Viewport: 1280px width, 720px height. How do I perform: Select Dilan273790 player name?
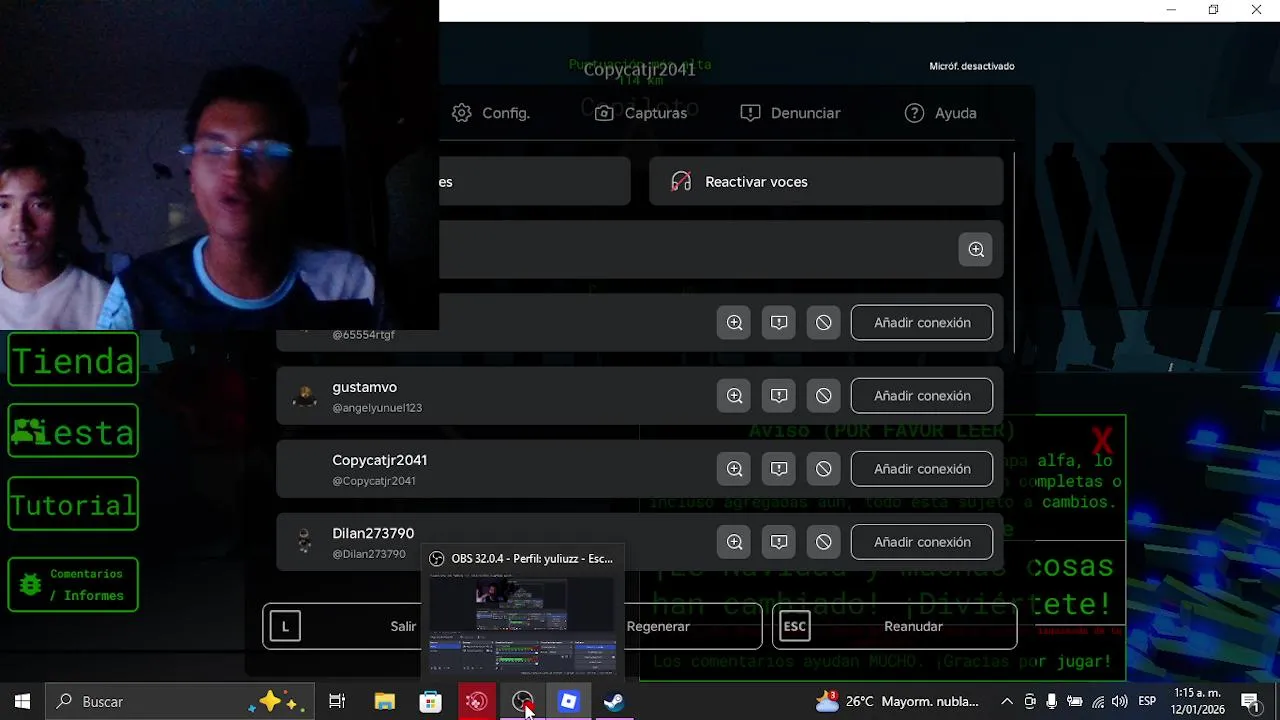373,533
